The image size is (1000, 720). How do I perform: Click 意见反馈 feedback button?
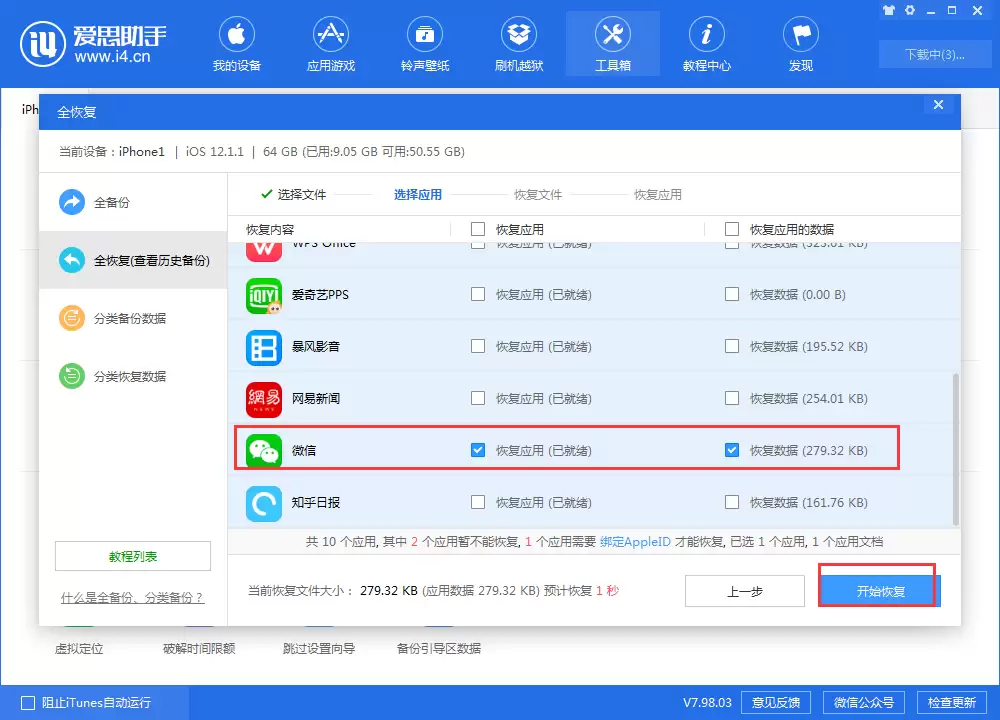tap(776, 703)
